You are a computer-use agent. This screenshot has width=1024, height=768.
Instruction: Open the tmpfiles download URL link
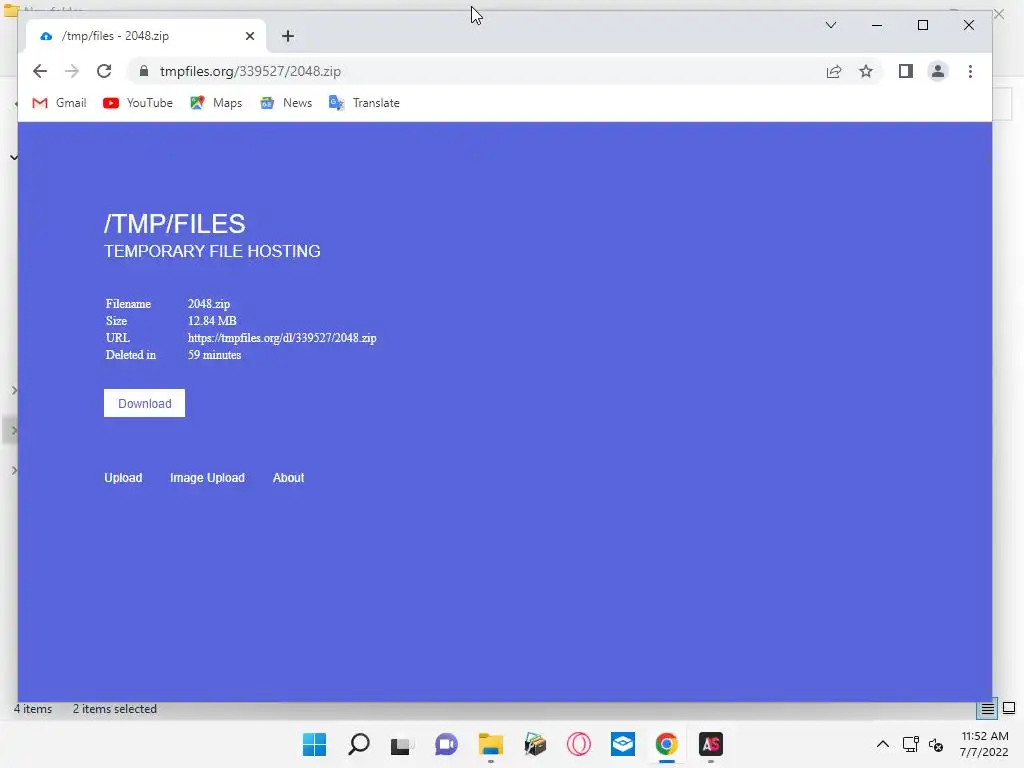pyautogui.click(x=282, y=338)
